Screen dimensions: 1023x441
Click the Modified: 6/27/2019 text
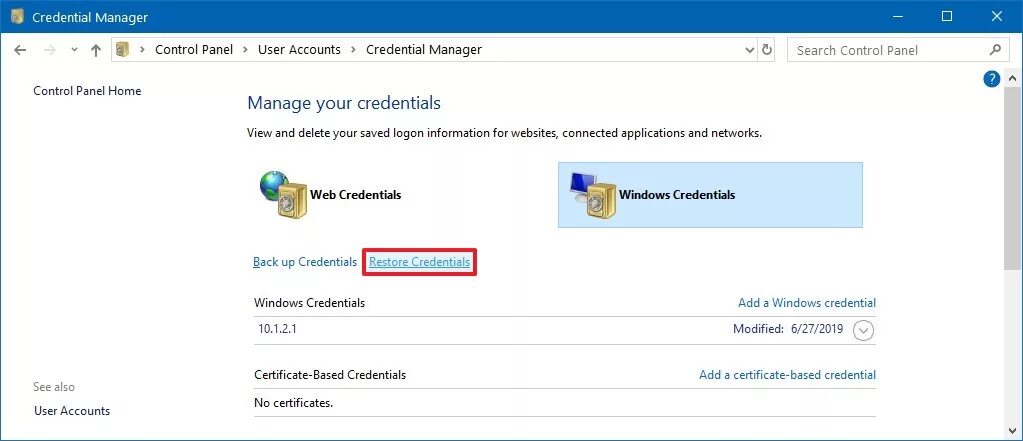pyautogui.click(x=788, y=329)
